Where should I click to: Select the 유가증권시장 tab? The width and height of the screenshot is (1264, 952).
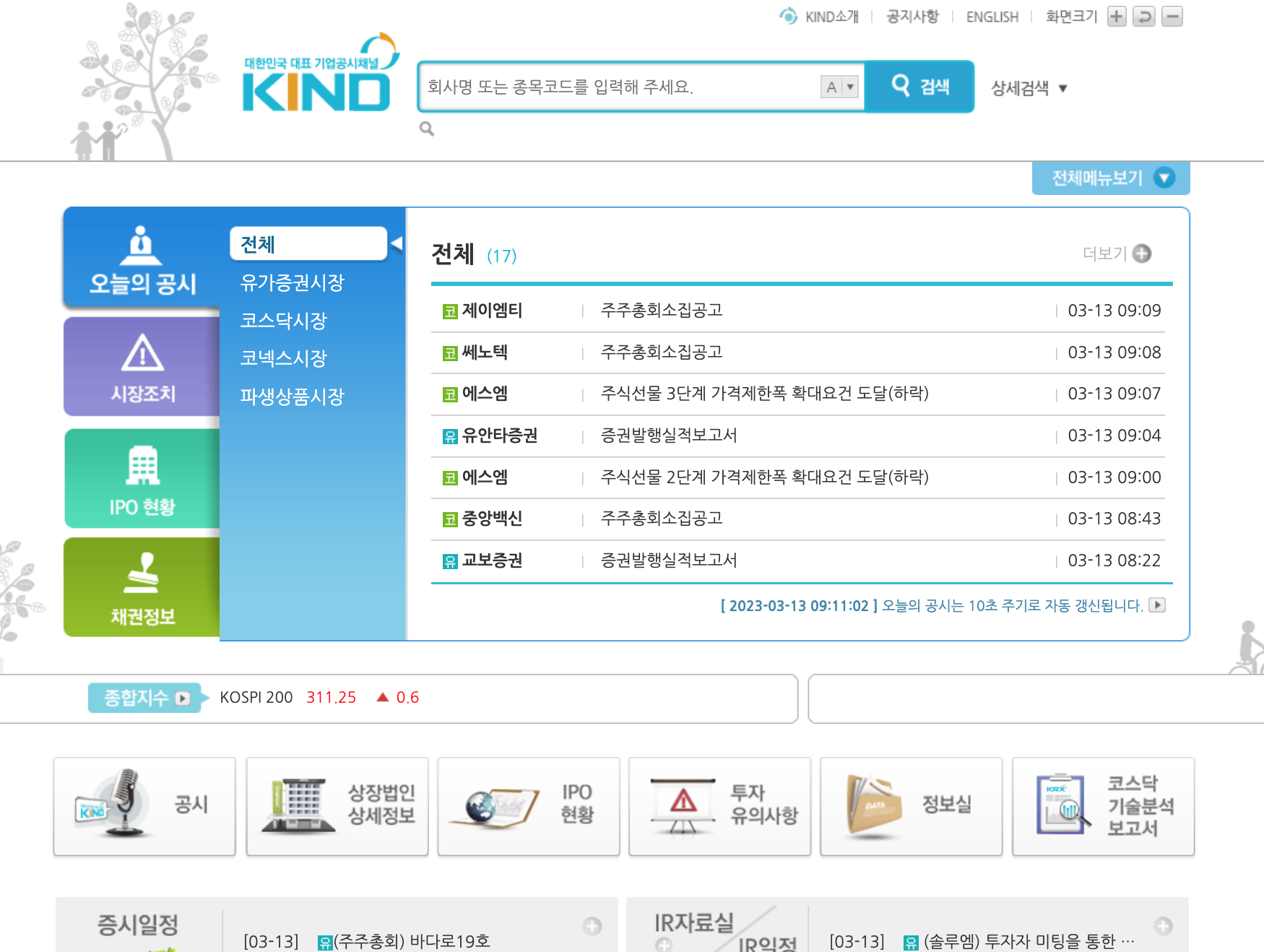[293, 282]
